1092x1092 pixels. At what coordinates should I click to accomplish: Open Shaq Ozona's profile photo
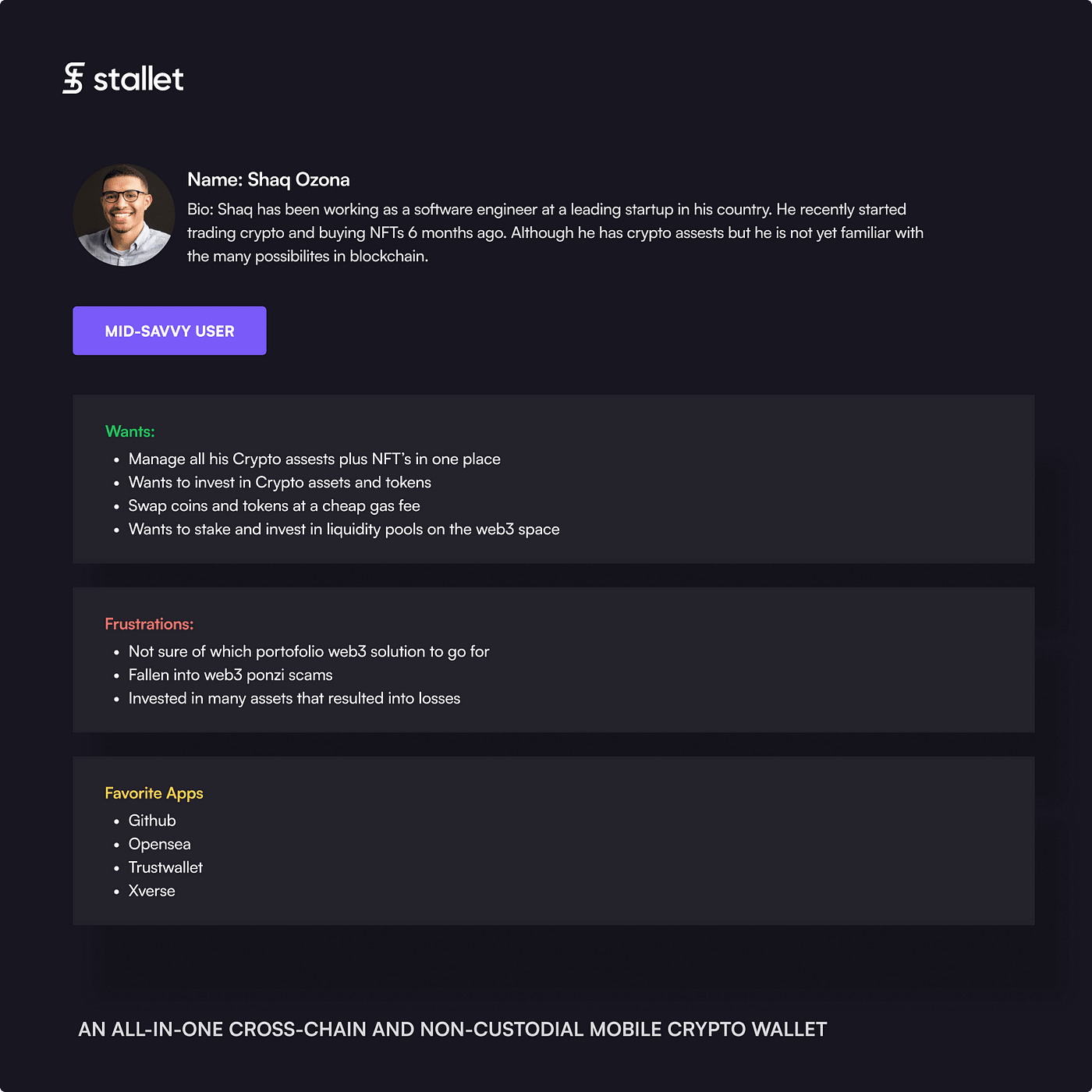pos(124,215)
